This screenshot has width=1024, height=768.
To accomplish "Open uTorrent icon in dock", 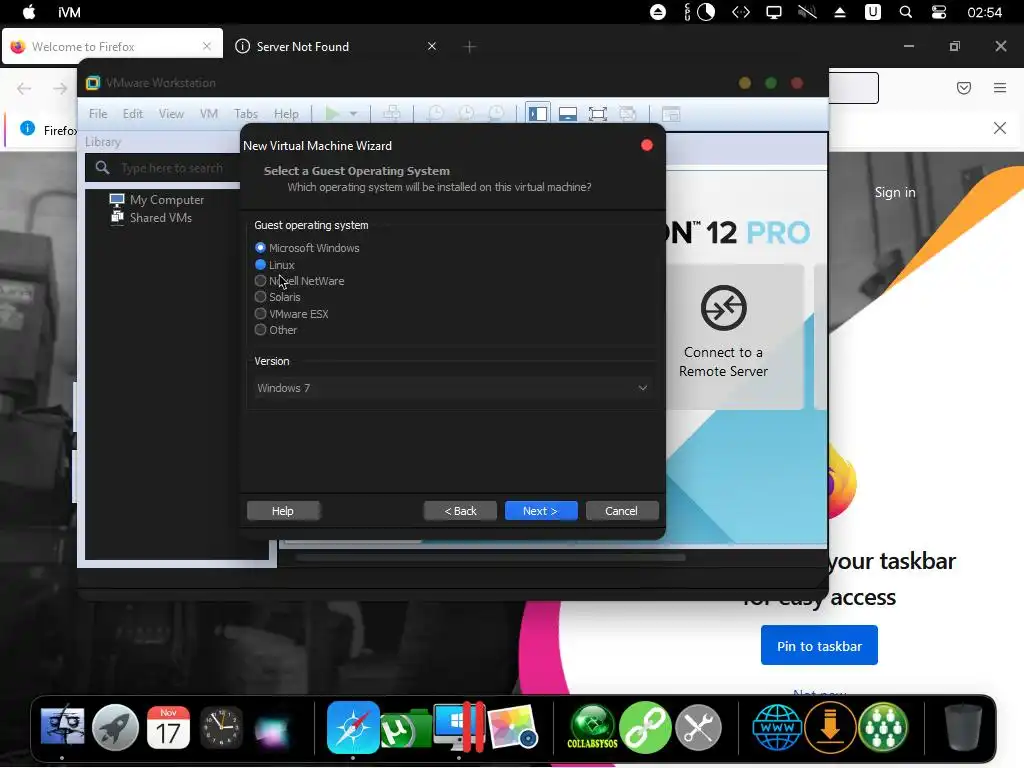I will coord(406,728).
